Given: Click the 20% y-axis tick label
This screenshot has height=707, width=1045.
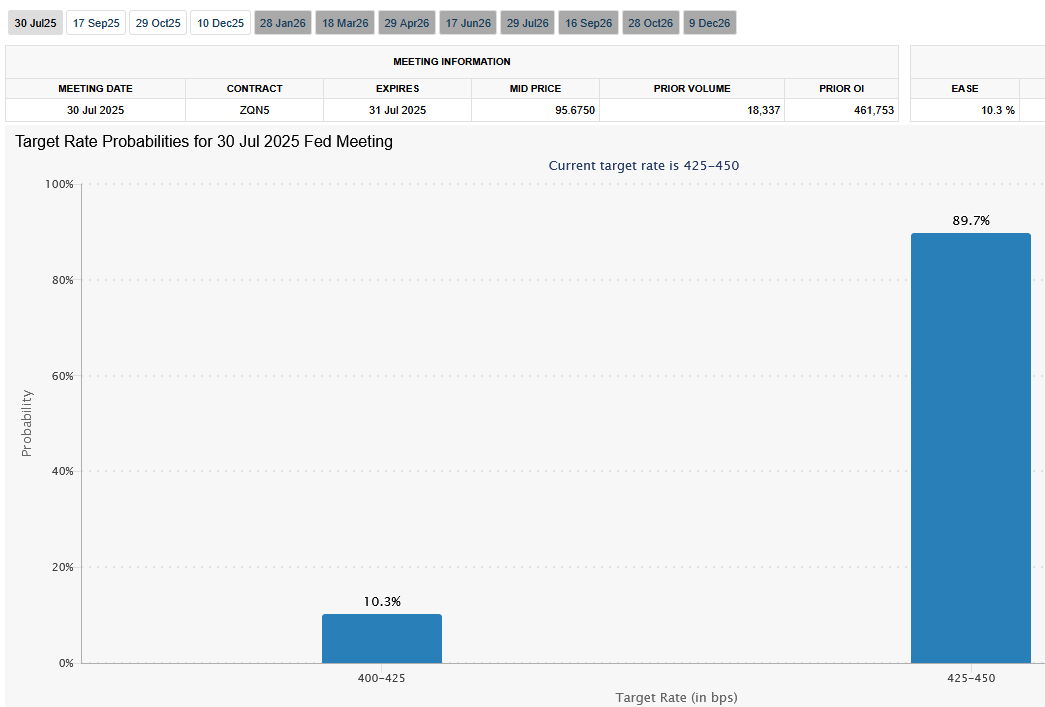Looking at the screenshot, I should point(63,567).
